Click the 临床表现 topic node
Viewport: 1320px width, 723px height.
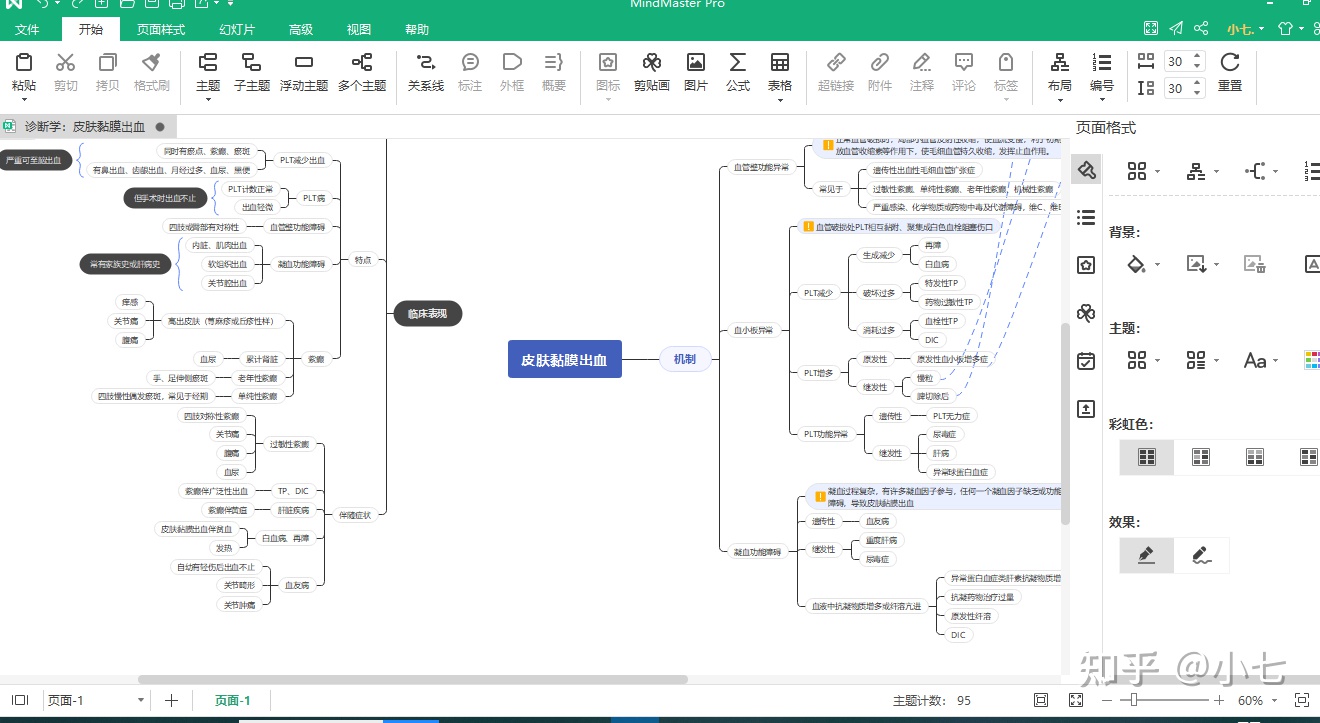tap(427, 314)
